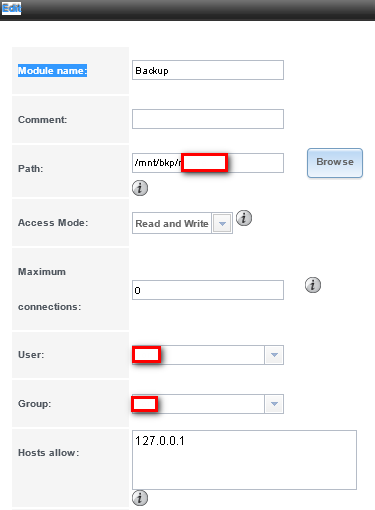The height and width of the screenshot is (510, 375).
Task: Select the Path input field
Action: [x=208, y=163]
